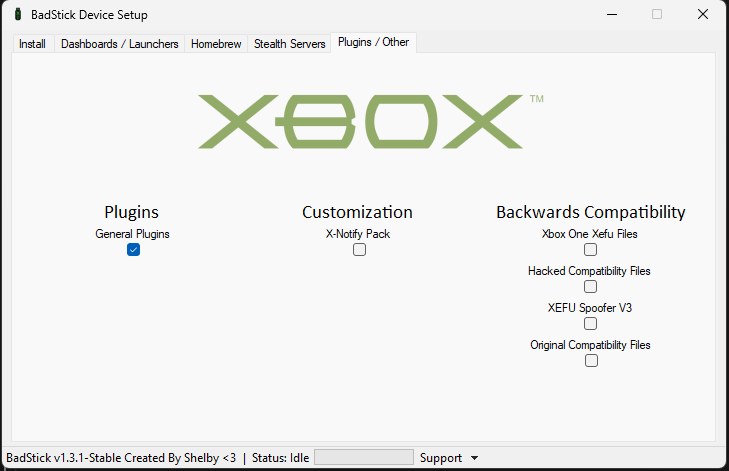The image size is (729, 471).
Task: Click the status progress bar
Action: pos(363,457)
